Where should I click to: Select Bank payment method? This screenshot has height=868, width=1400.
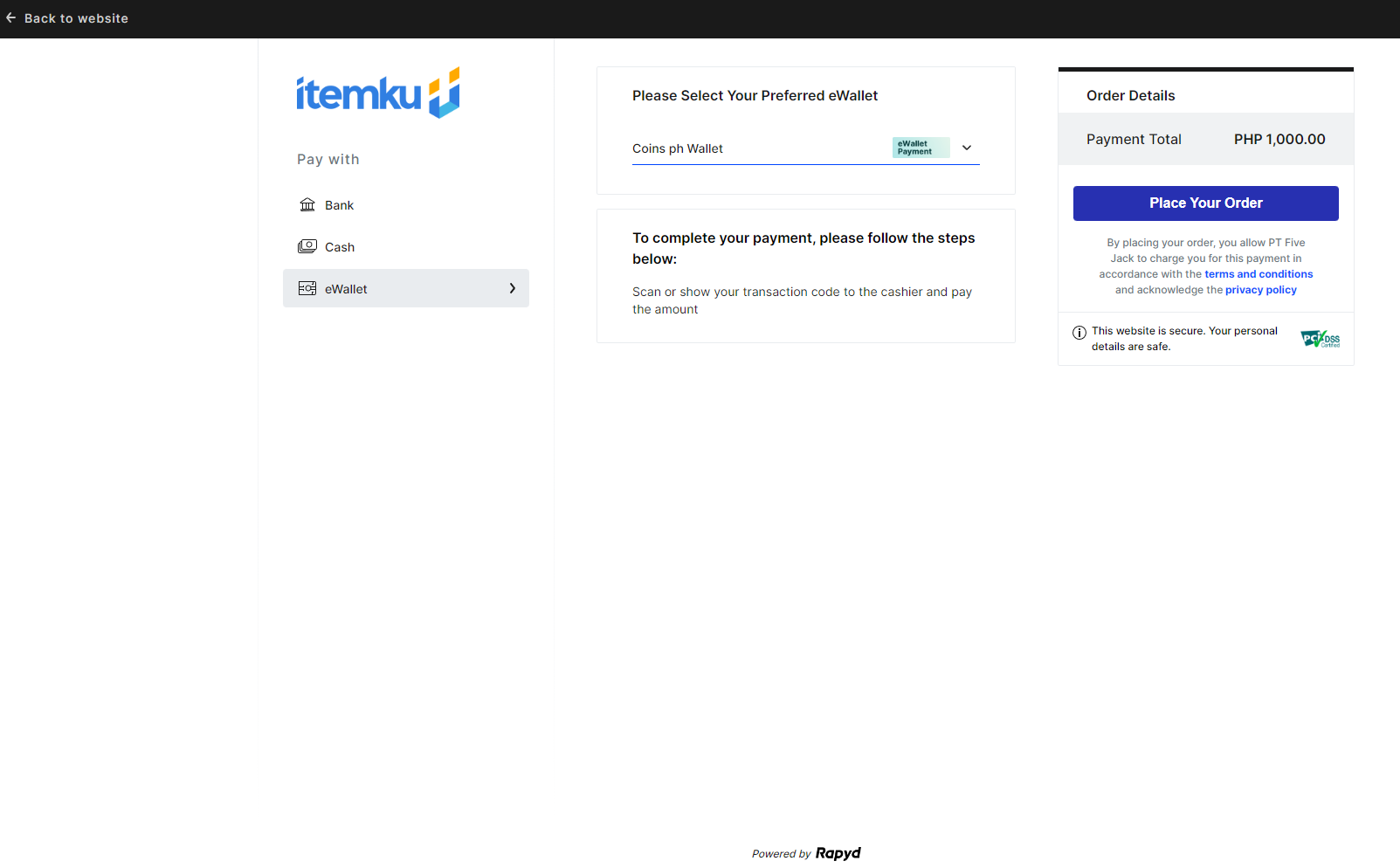[x=406, y=205]
